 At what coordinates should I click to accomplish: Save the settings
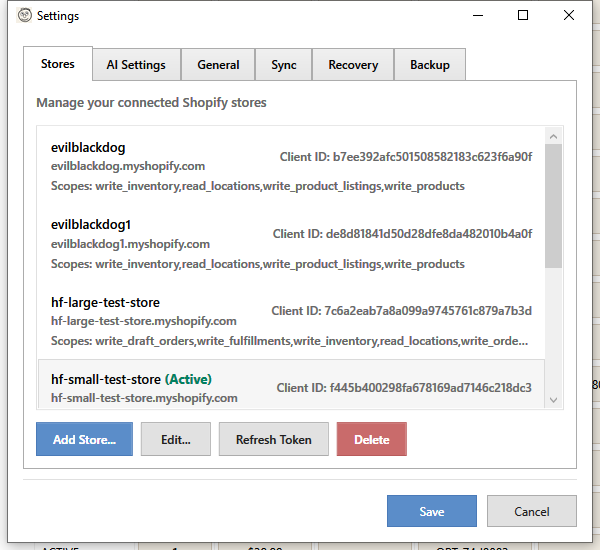432,511
